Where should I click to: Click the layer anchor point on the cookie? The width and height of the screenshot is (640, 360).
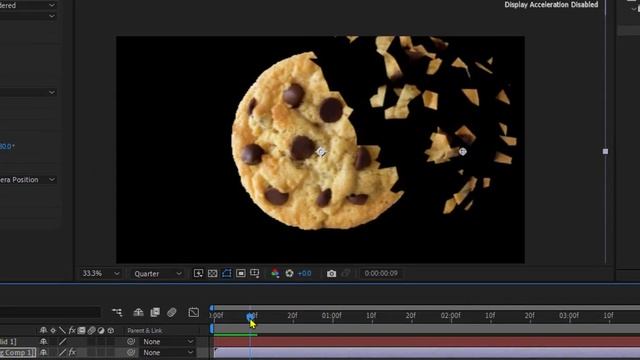pos(321,152)
